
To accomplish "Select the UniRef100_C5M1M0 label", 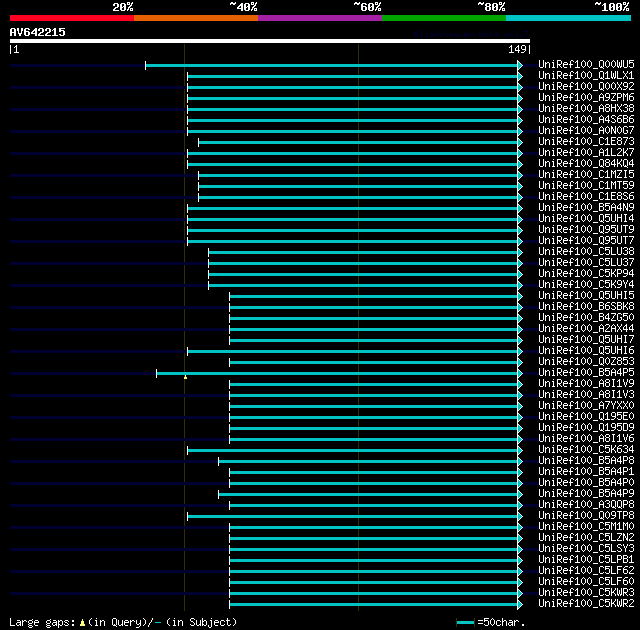I will [586, 527].
